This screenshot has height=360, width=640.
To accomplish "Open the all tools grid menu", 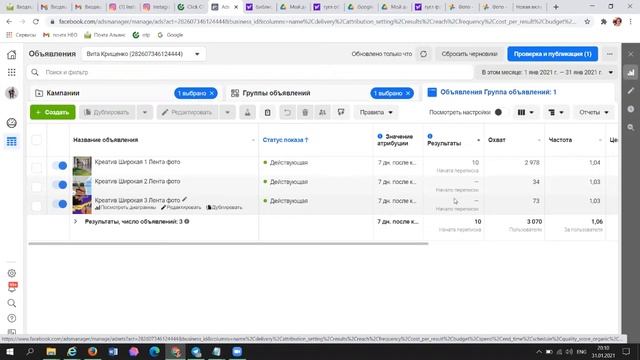I will (x=11, y=72).
